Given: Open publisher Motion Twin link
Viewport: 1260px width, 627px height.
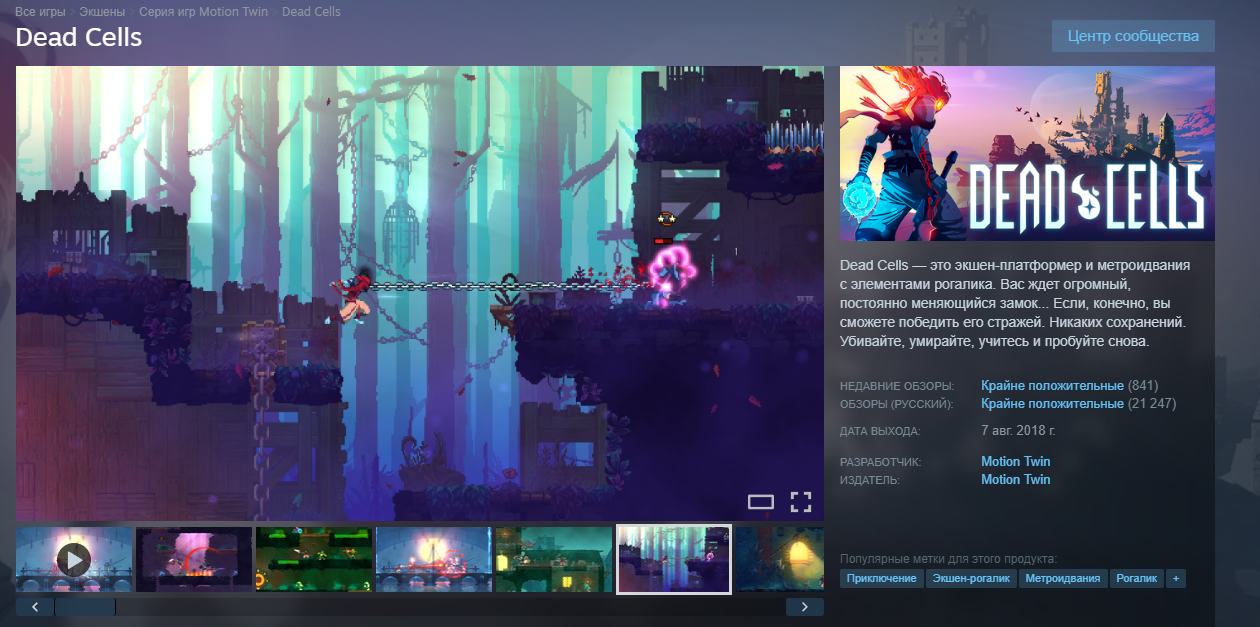Looking at the screenshot, I should (x=1016, y=480).
